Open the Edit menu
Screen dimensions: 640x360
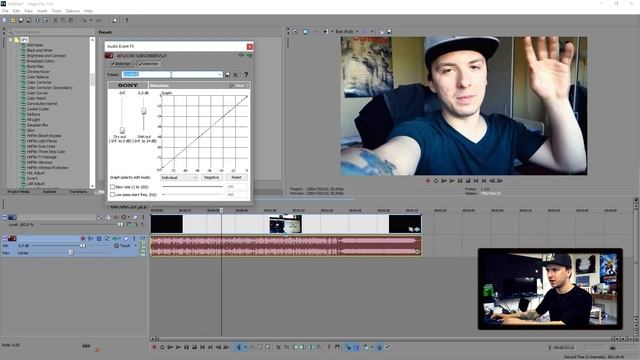(16, 11)
